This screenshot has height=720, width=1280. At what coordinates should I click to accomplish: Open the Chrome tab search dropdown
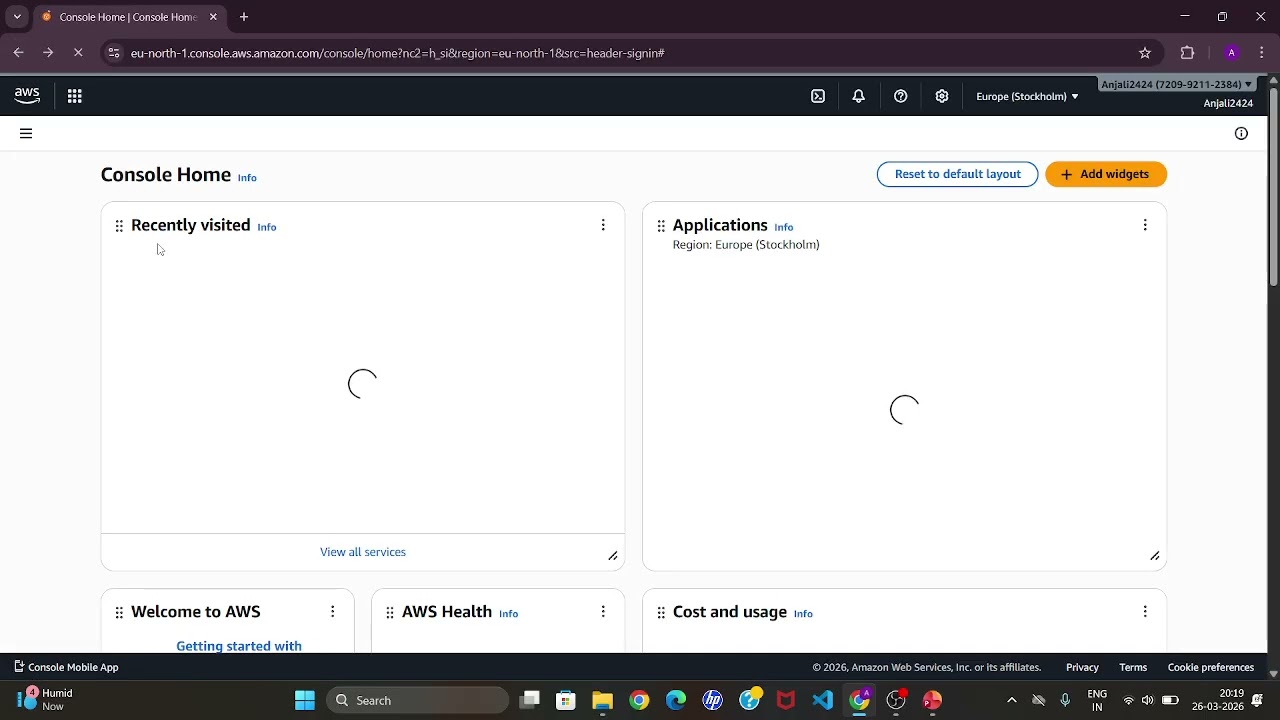(17, 17)
